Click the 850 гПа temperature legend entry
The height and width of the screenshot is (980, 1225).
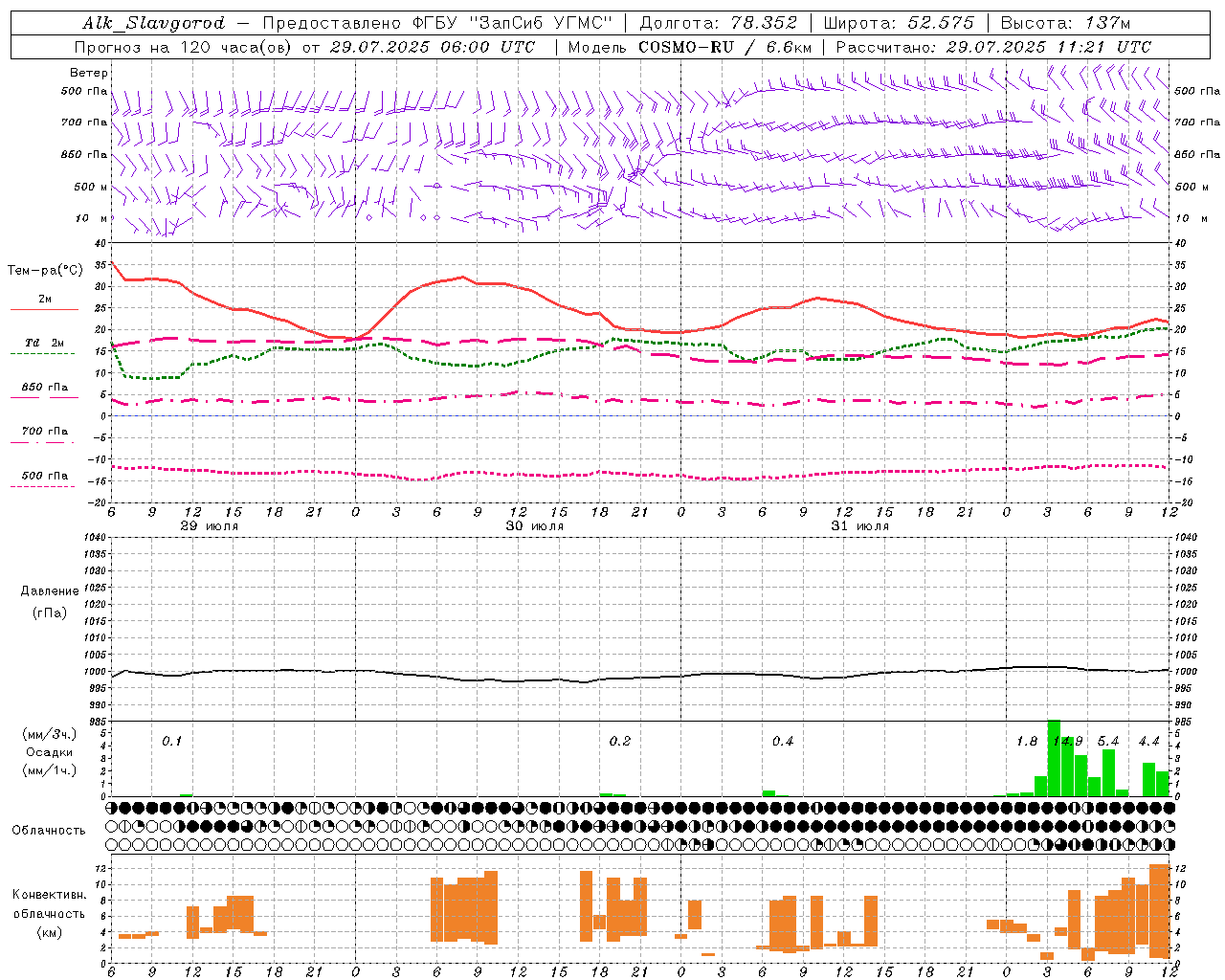(44, 388)
